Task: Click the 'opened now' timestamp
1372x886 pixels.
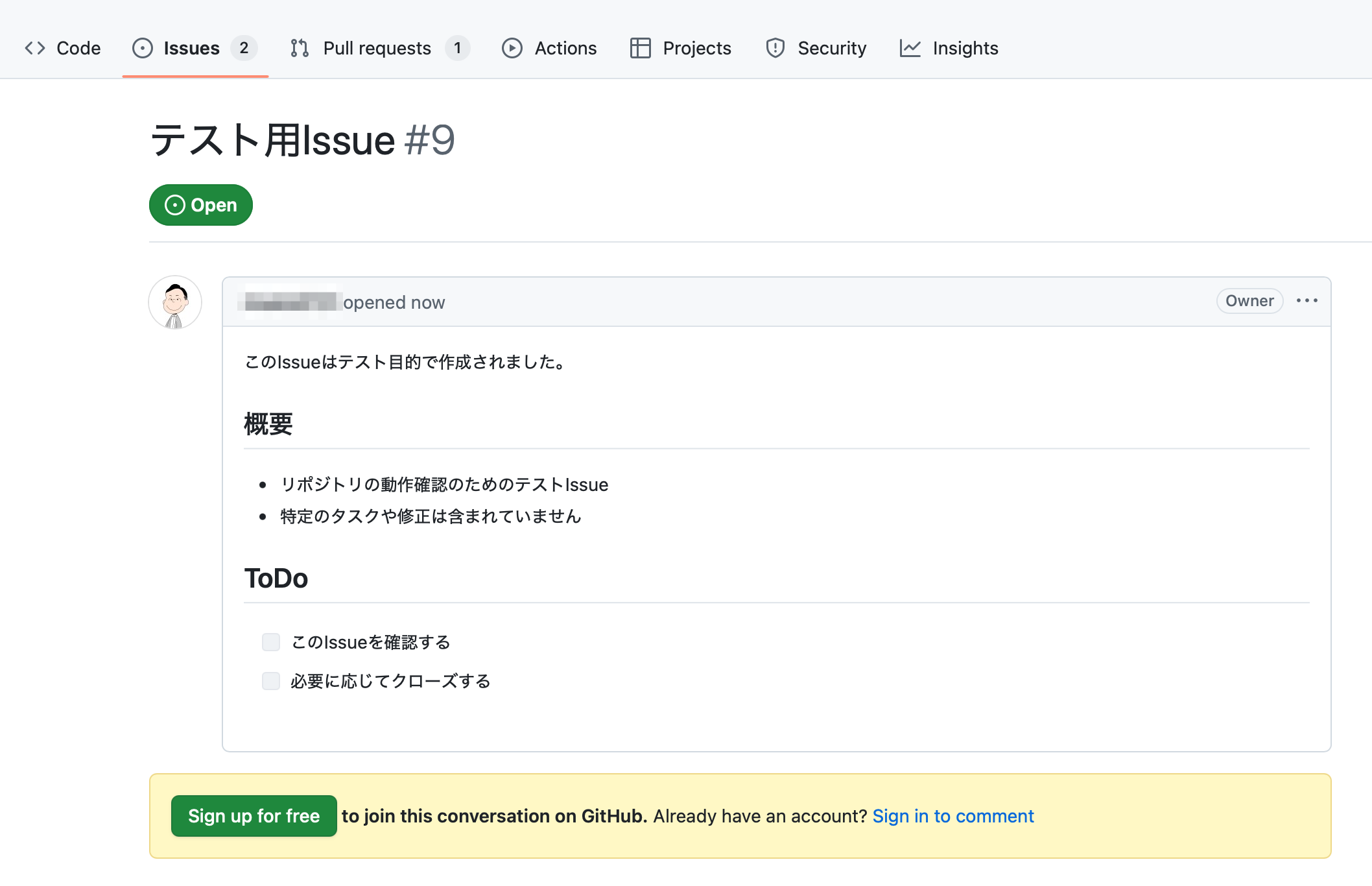Action: 394,302
